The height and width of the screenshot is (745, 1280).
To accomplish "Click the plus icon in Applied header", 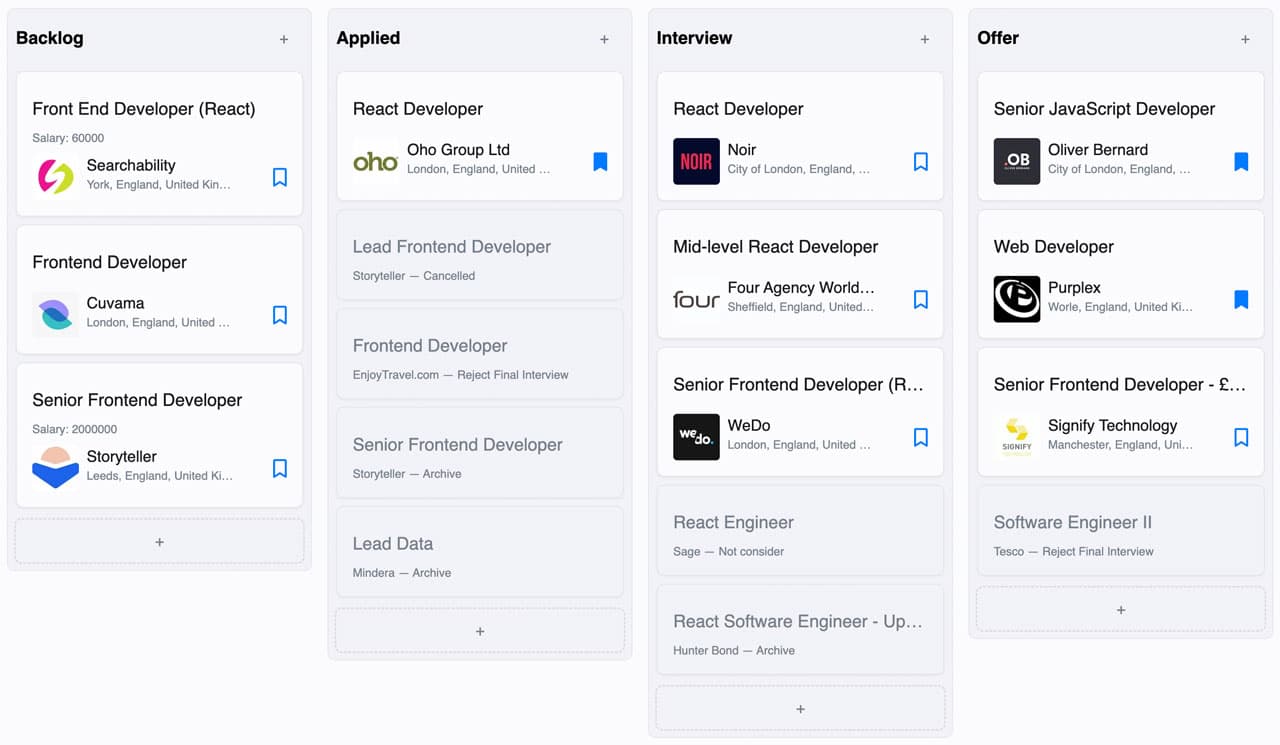I will tap(604, 39).
